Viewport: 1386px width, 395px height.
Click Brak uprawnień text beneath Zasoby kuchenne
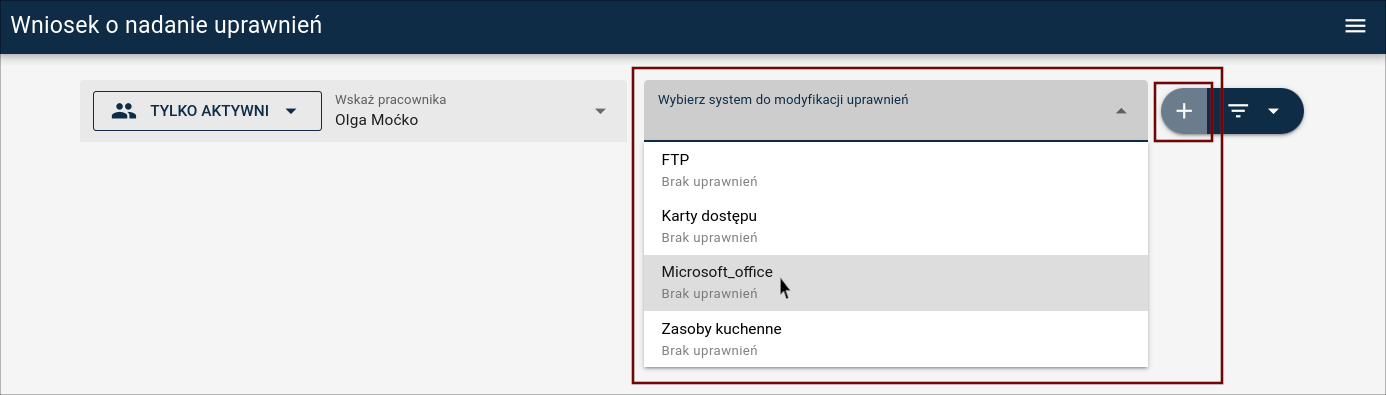coord(709,351)
